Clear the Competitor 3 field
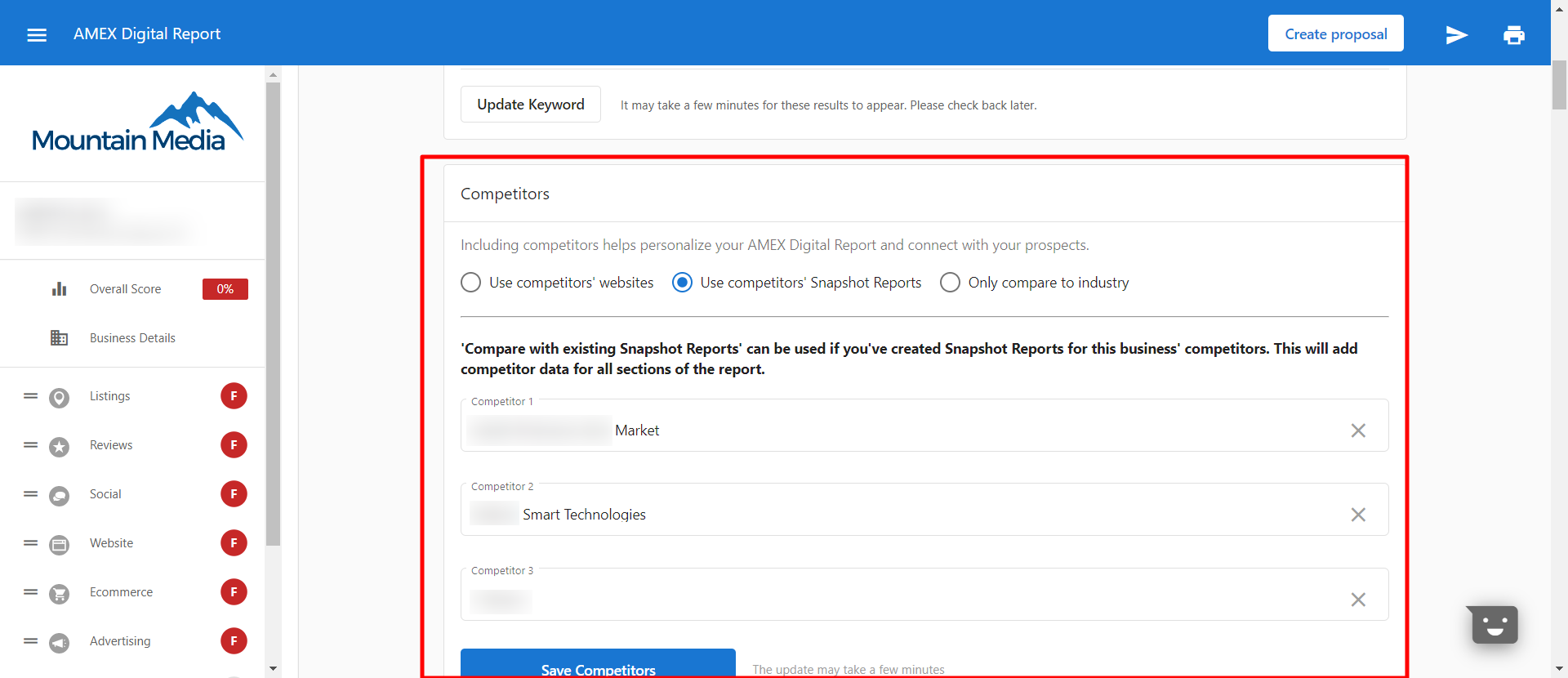 click(1358, 600)
